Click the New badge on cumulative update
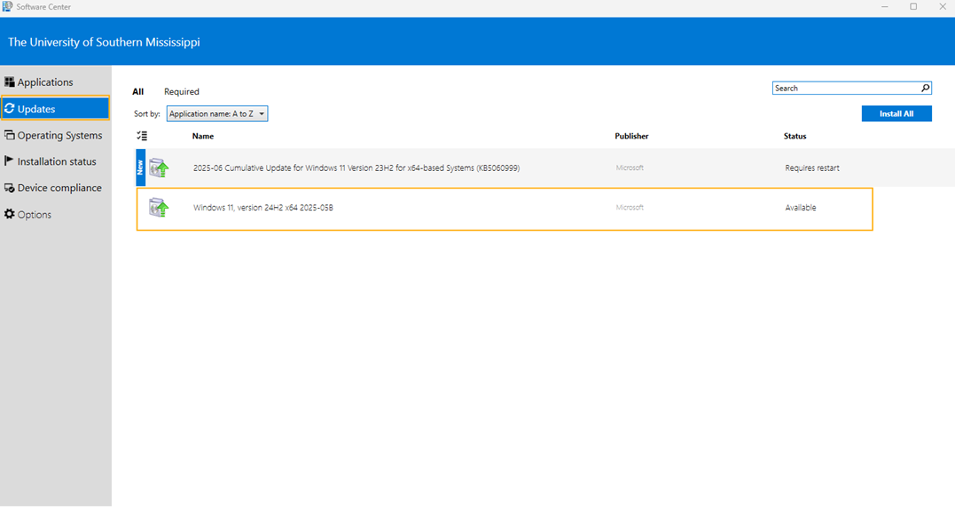The width and height of the screenshot is (958, 508). pos(140,167)
